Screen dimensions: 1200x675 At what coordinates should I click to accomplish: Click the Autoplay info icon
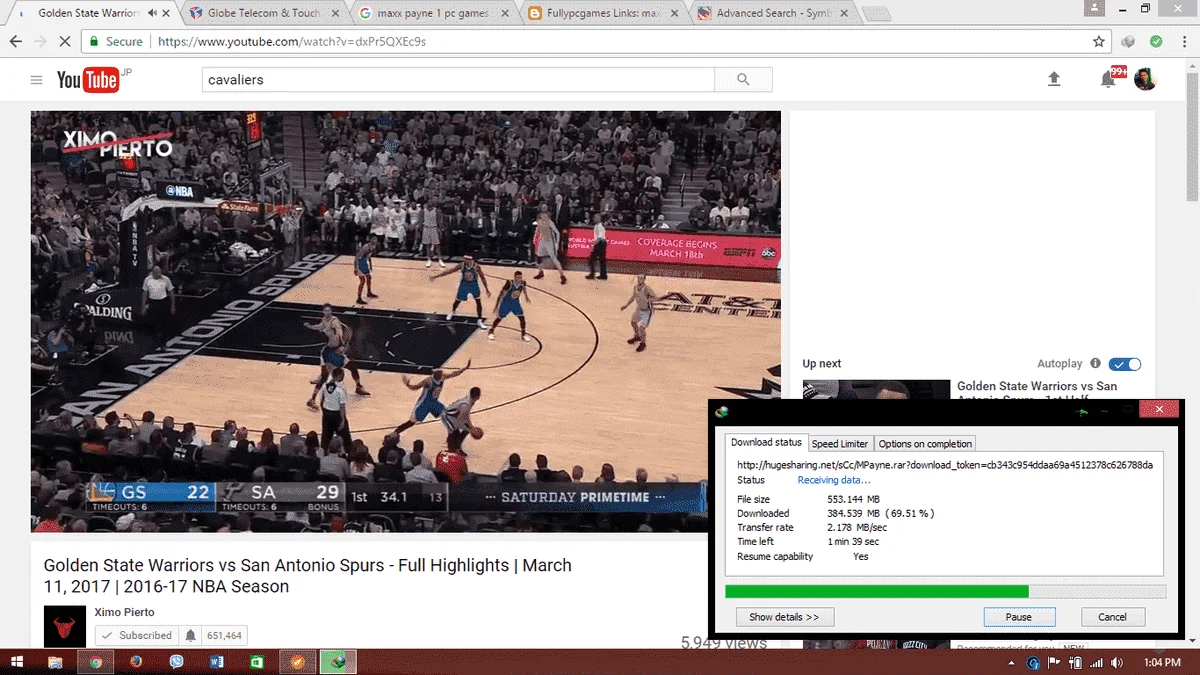[1095, 364]
